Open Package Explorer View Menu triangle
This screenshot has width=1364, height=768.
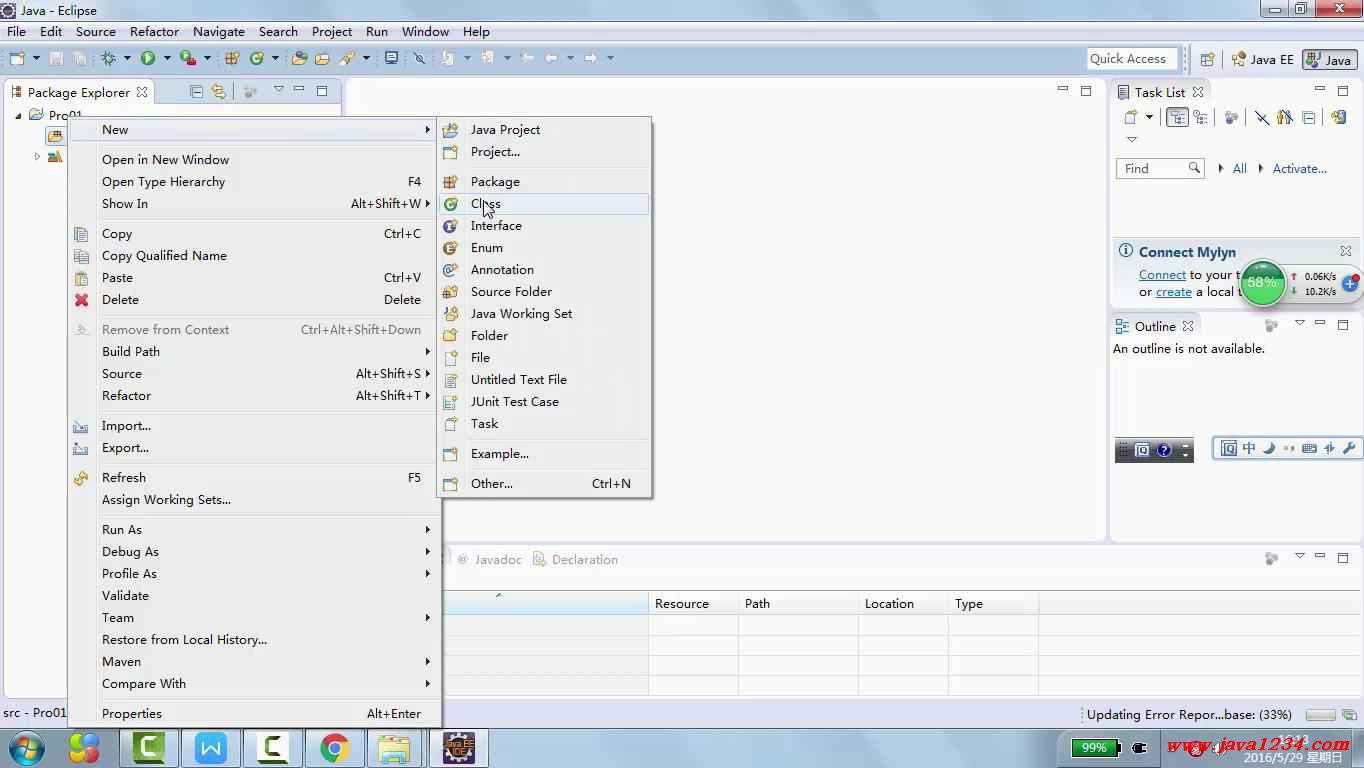[x=279, y=89]
